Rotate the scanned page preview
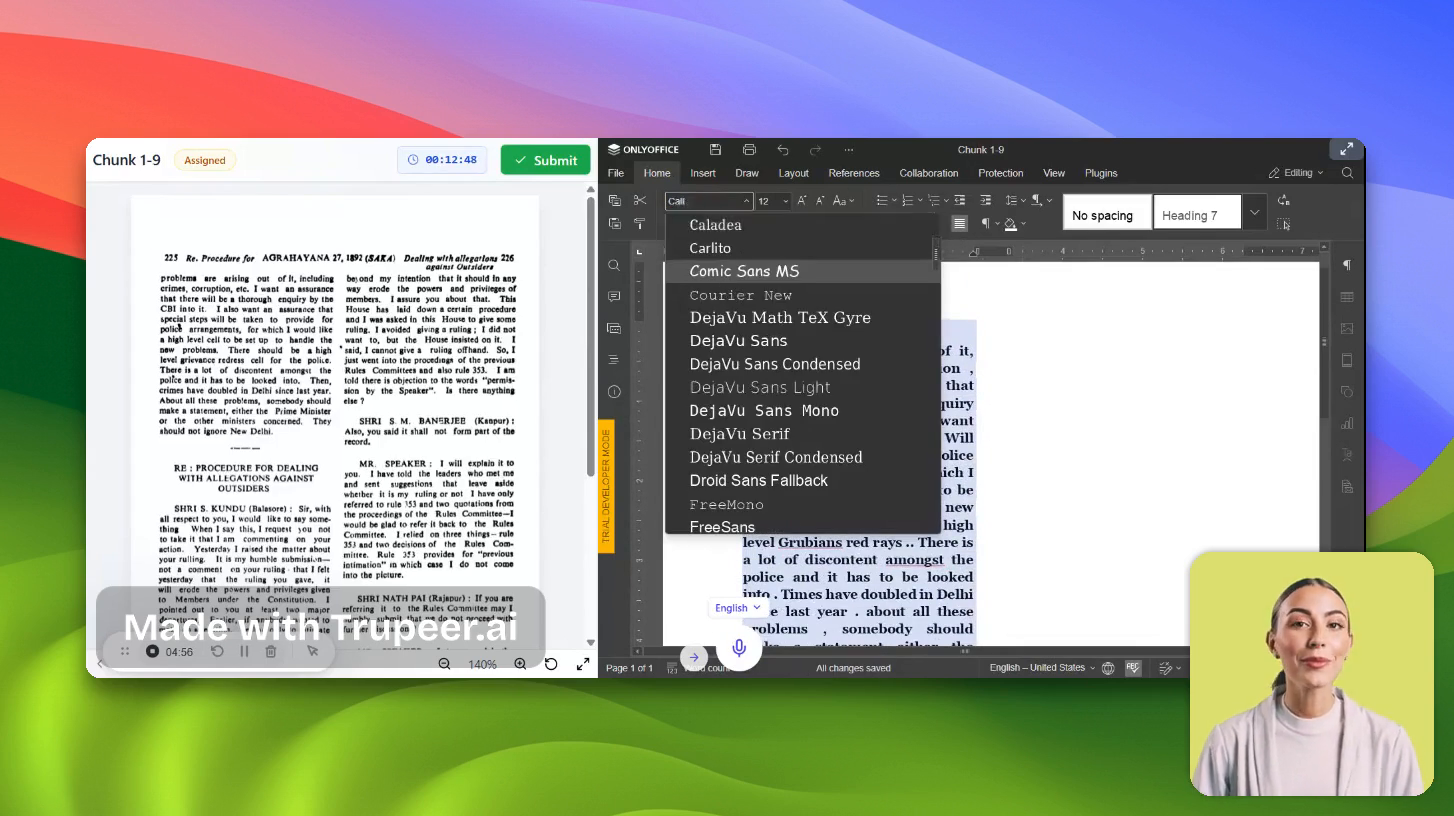Screen dimensions: 1454x816 click(x=551, y=664)
